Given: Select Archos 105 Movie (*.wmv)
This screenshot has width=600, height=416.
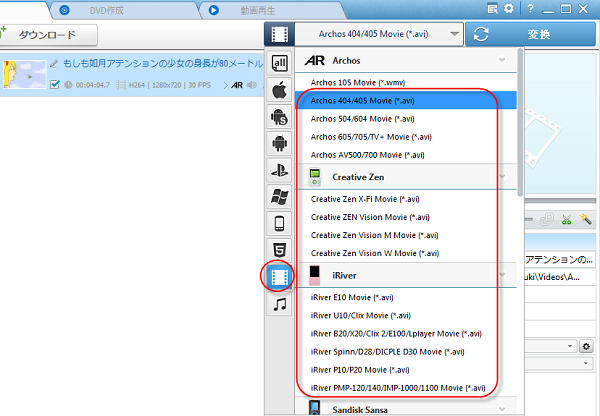Looking at the screenshot, I should pos(406,82).
